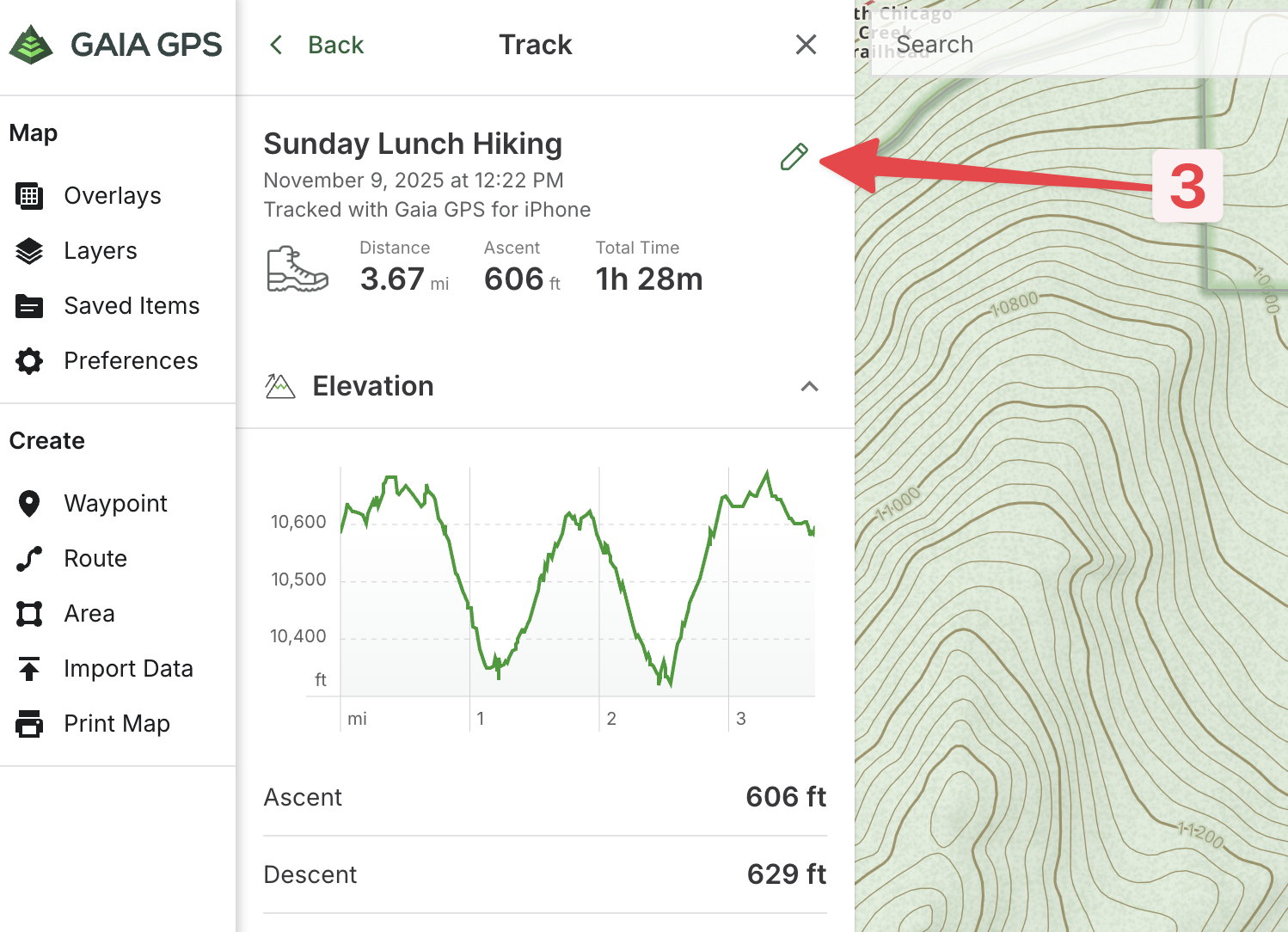
Task: Select the Import Data menu label
Action: (x=128, y=669)
